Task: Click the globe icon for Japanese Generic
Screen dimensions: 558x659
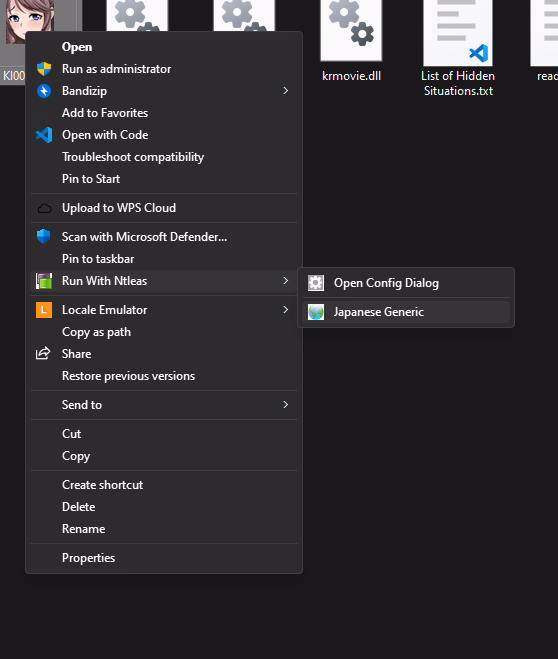Action: [x=316, y=312]
